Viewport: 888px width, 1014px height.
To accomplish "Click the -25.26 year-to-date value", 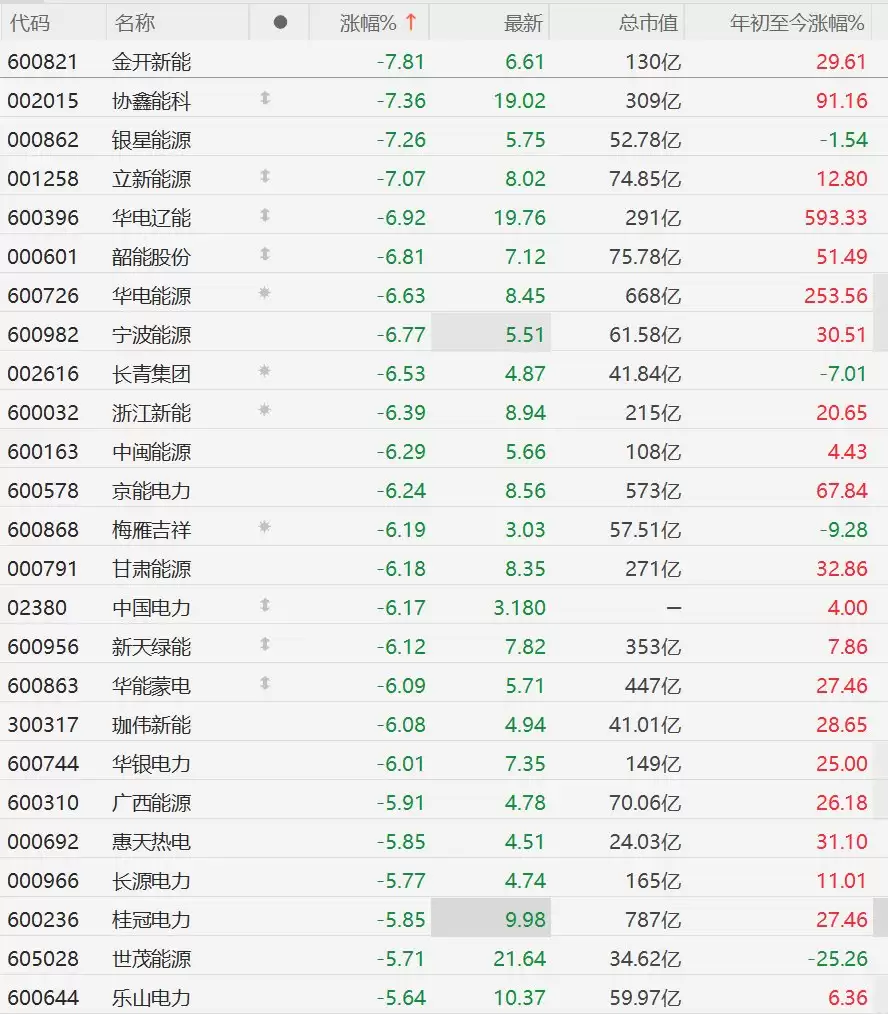I will click(x=838, y=958).
